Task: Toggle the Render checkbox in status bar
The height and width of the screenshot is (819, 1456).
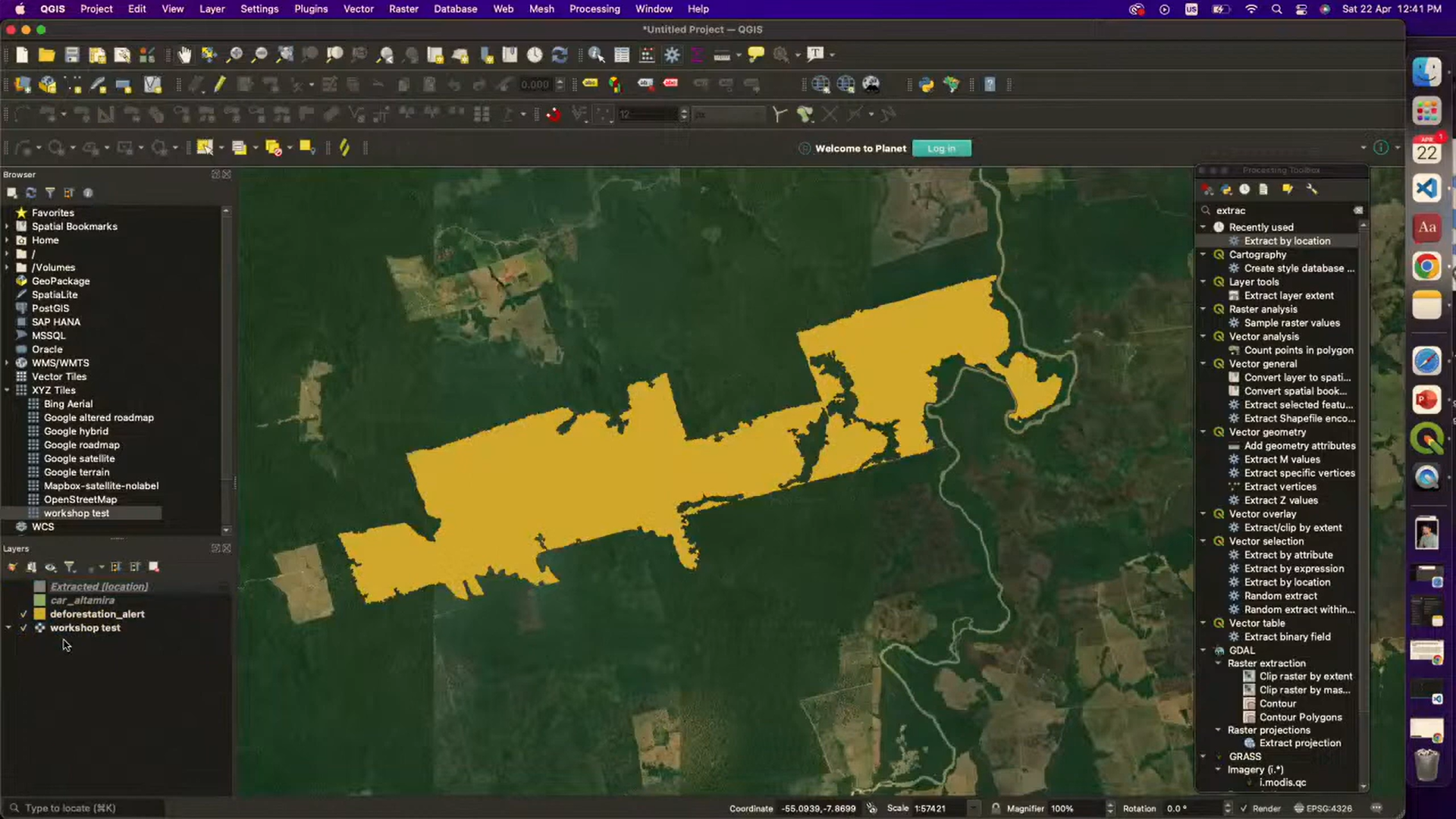Action: click(x=1244, y=808)
